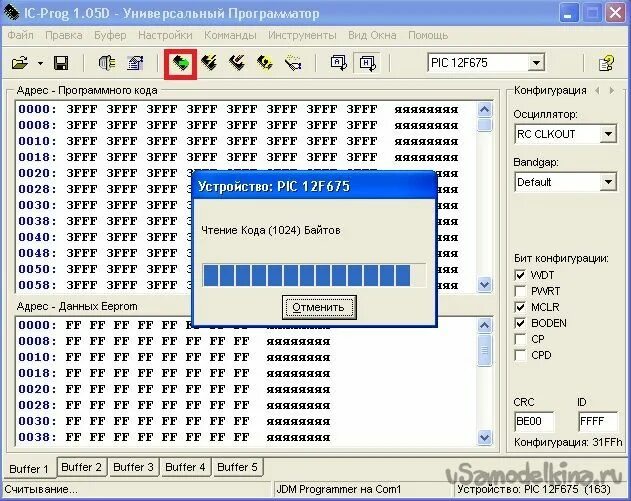The image size is (631, 501).
Task: Switch to Buffer 4 tab
Action: pos(186,467)
